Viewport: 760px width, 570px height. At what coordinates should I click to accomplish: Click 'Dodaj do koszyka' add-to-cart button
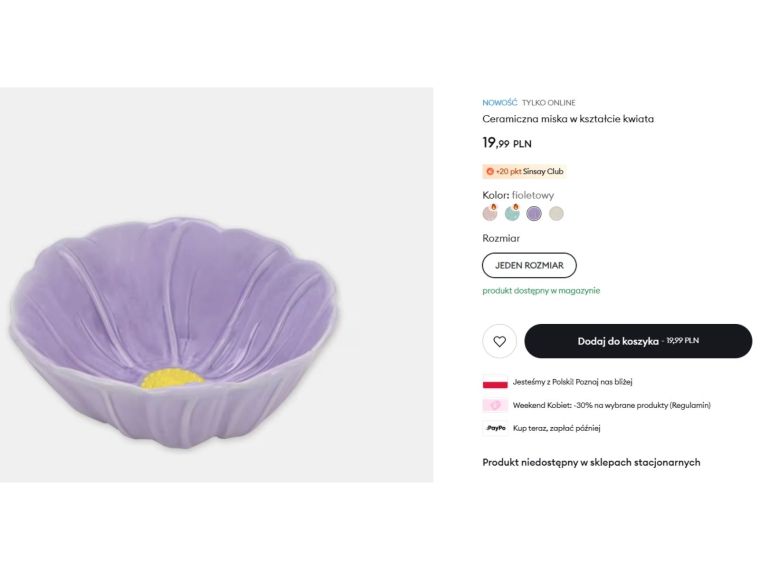pos(638,341)
